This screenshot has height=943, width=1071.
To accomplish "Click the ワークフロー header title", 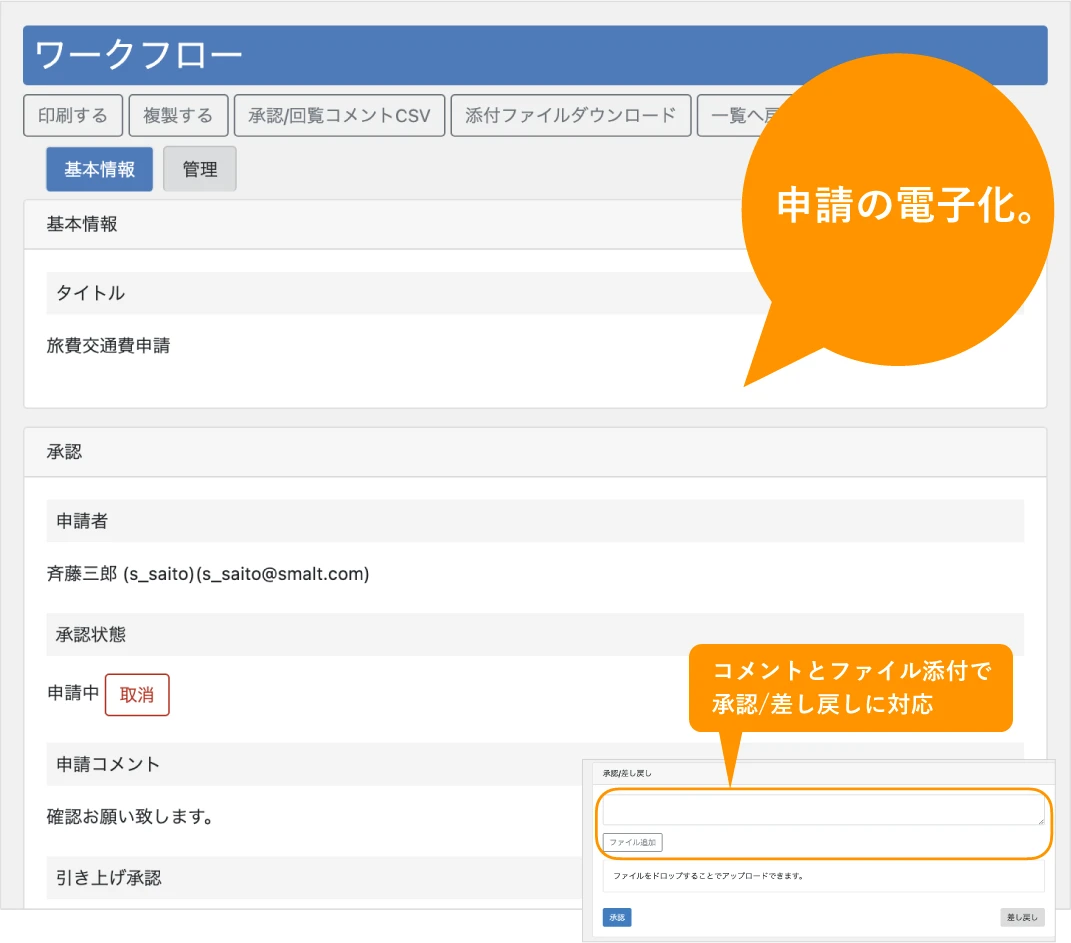I will [139, 55].
